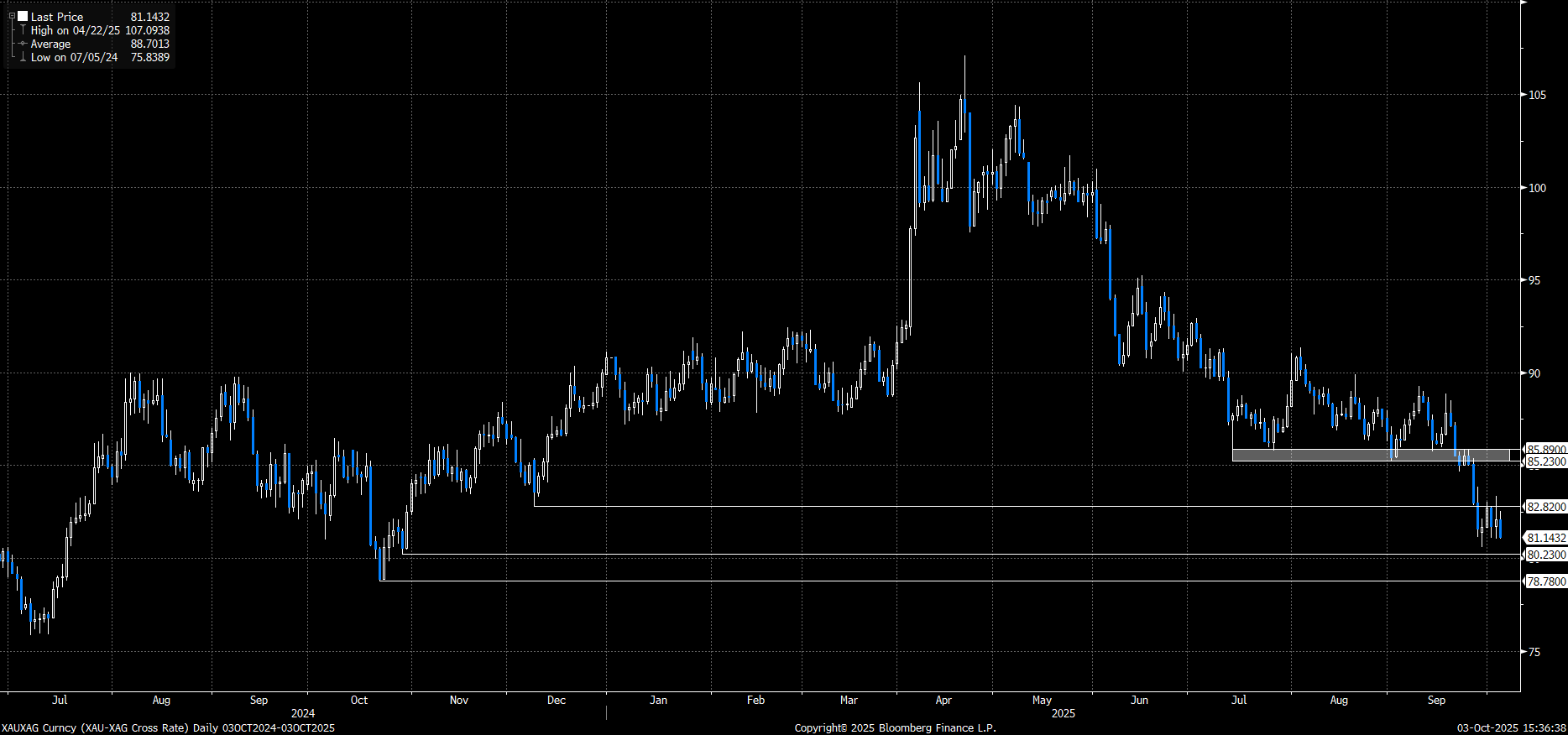Collapse the Last Price legend tree
This screenshot has height=735, width=1568.
(12, 16)
